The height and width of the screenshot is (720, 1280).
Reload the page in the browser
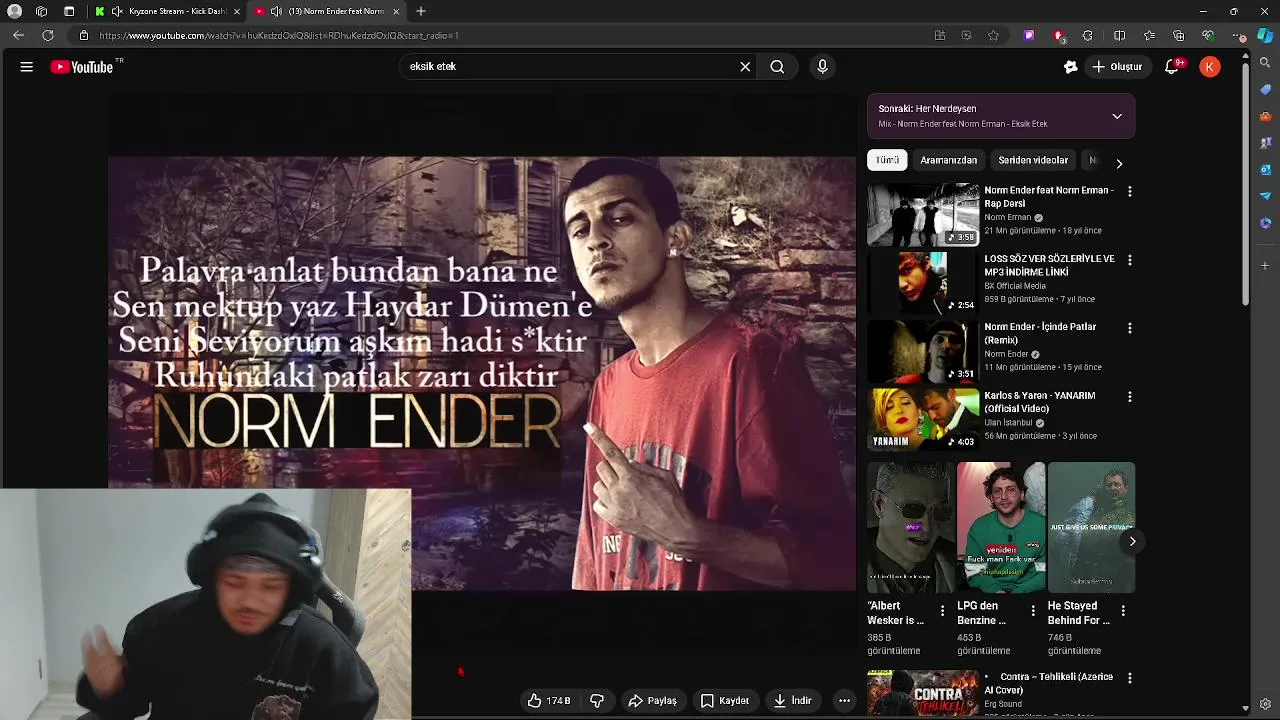pos(47,35)
